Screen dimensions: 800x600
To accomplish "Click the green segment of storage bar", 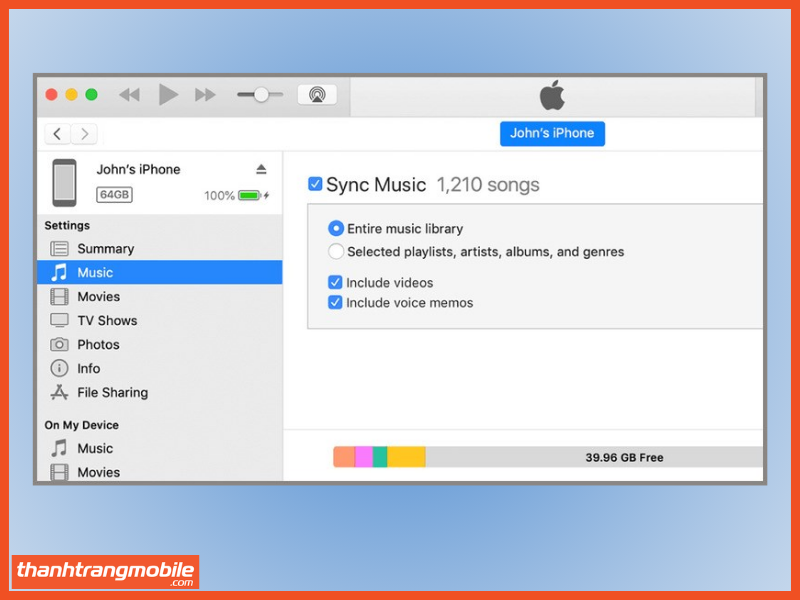I will click(380, 457).
